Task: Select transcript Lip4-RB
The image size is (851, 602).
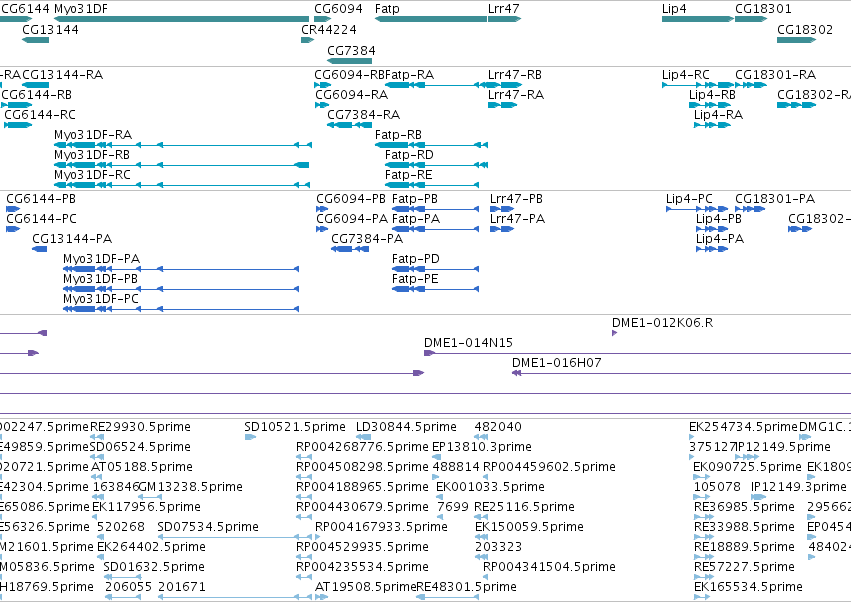Action: 710,105
